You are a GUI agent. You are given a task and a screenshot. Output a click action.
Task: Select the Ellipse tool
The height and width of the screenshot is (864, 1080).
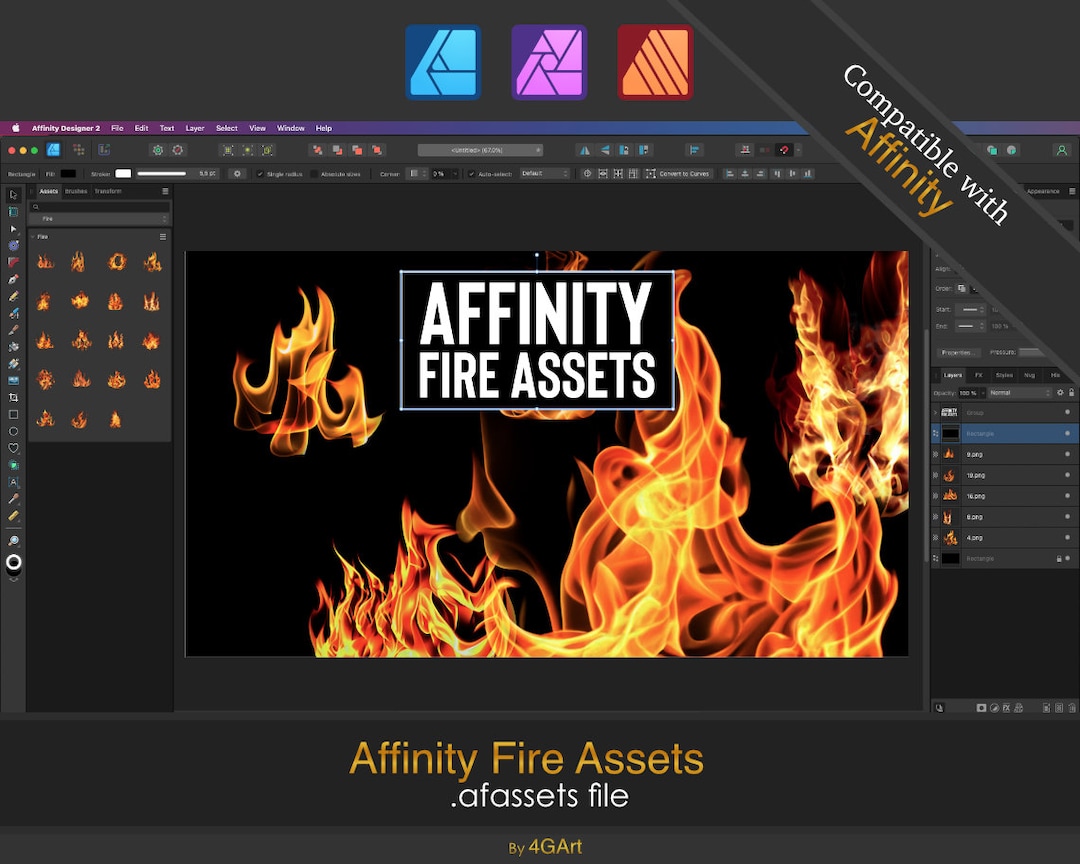click(13, 431)
